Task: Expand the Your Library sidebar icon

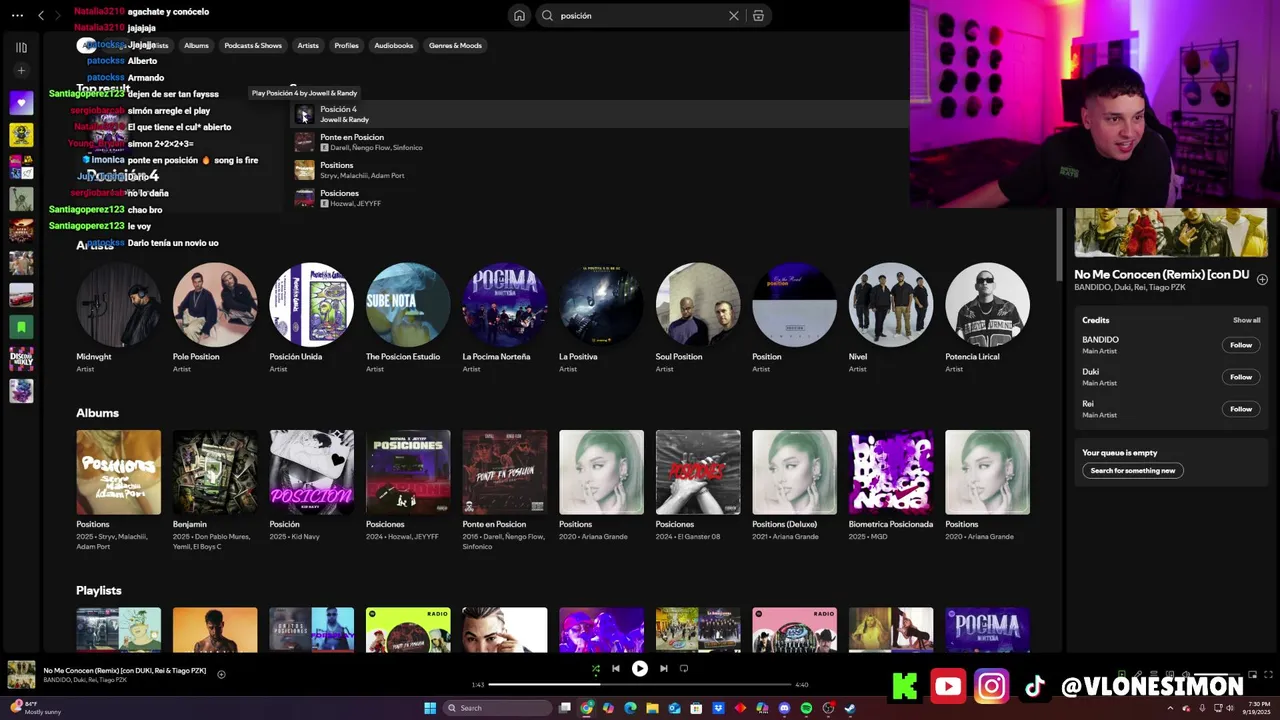Action: (21, 47)
